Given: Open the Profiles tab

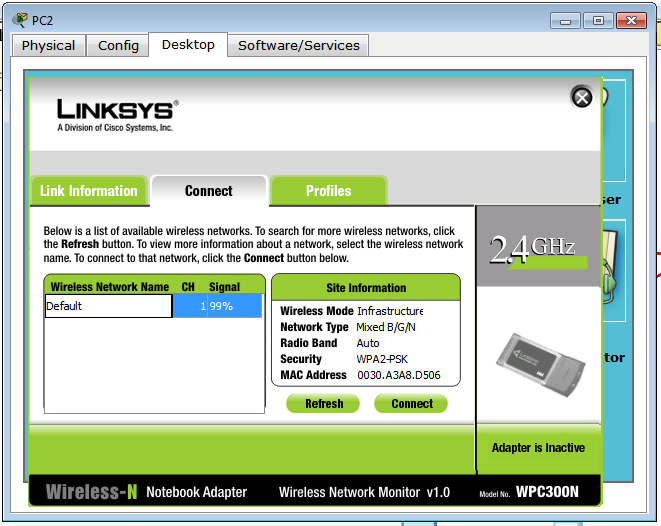Looking at the screenshot, I should tap(328, 191).
